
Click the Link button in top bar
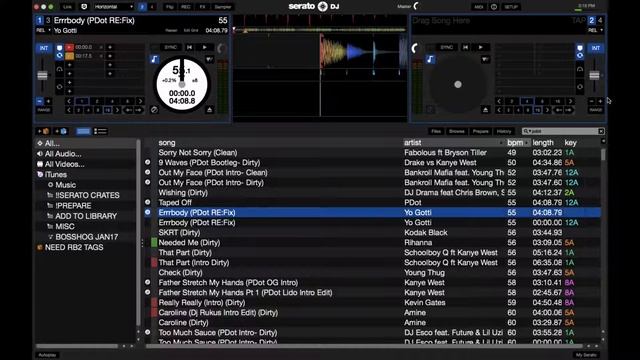point(67,7)
